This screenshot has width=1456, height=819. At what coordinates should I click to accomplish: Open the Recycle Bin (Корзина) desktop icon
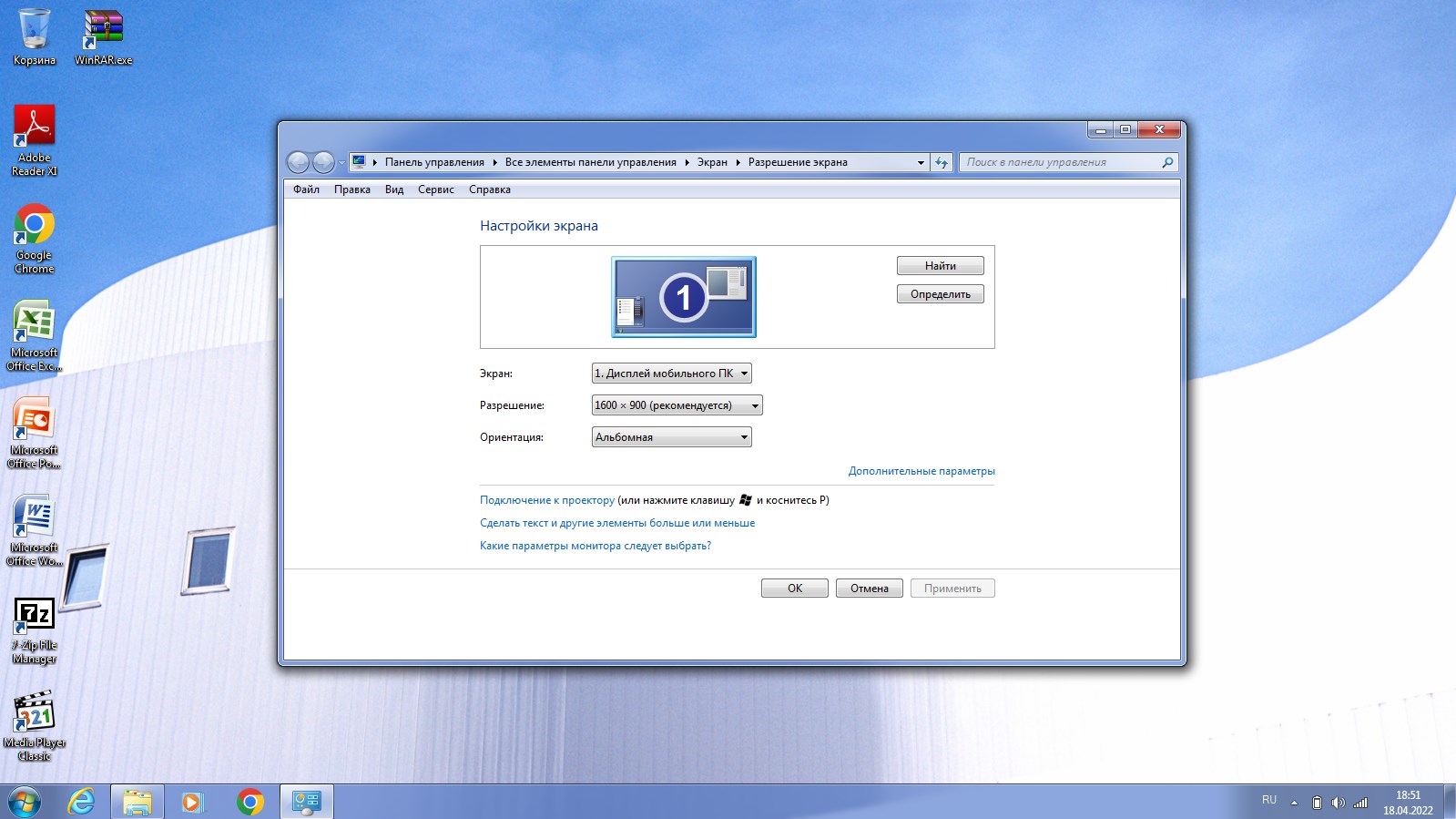pyautogui.click(x=35, y=37)
